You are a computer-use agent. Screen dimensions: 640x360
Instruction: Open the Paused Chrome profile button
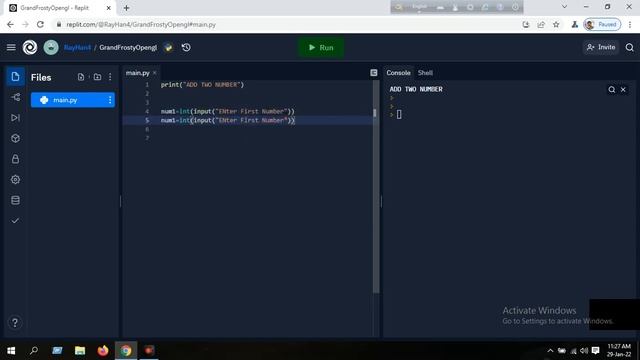coord(602,24)
